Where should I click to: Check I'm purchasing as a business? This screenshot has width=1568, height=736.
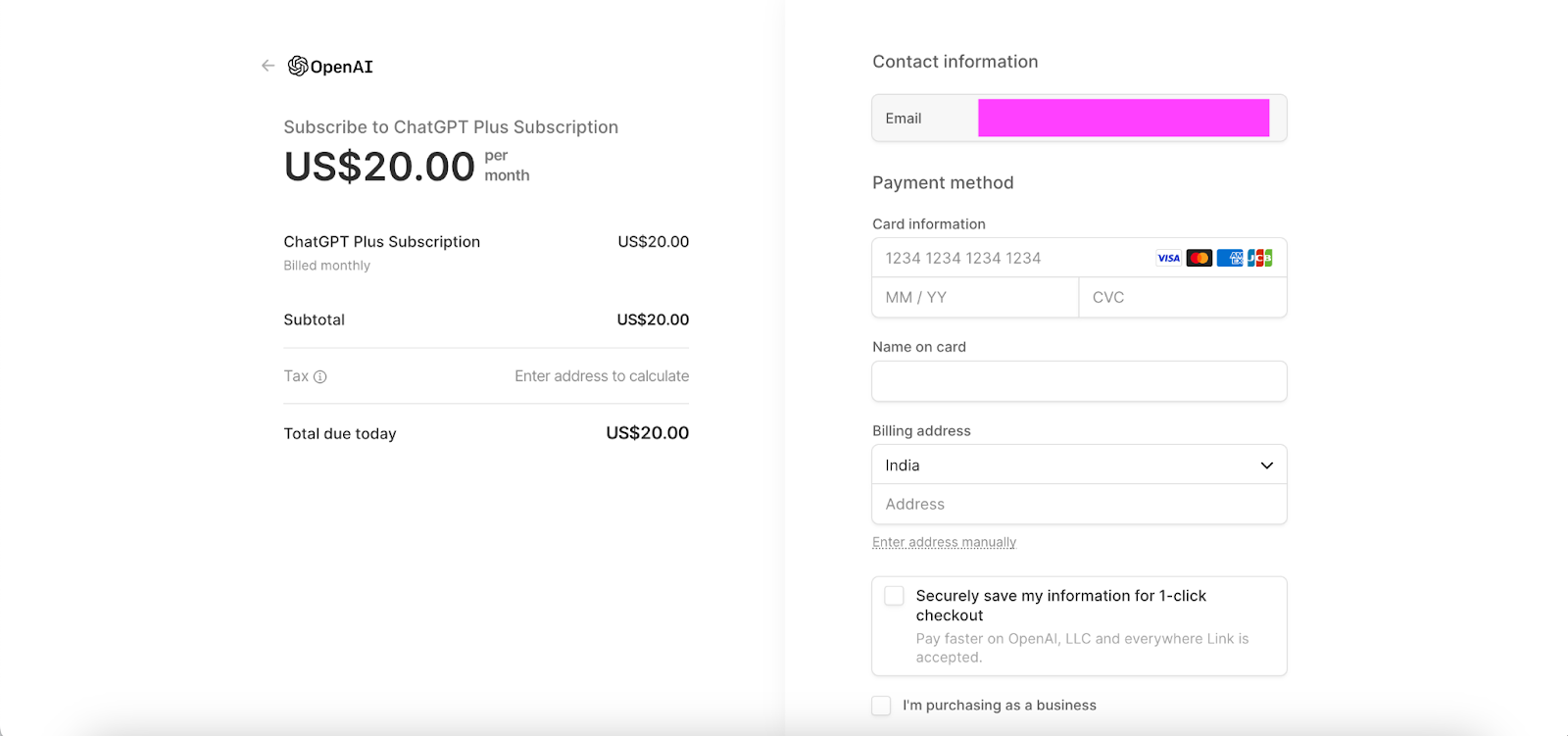(x=881, y=706)
